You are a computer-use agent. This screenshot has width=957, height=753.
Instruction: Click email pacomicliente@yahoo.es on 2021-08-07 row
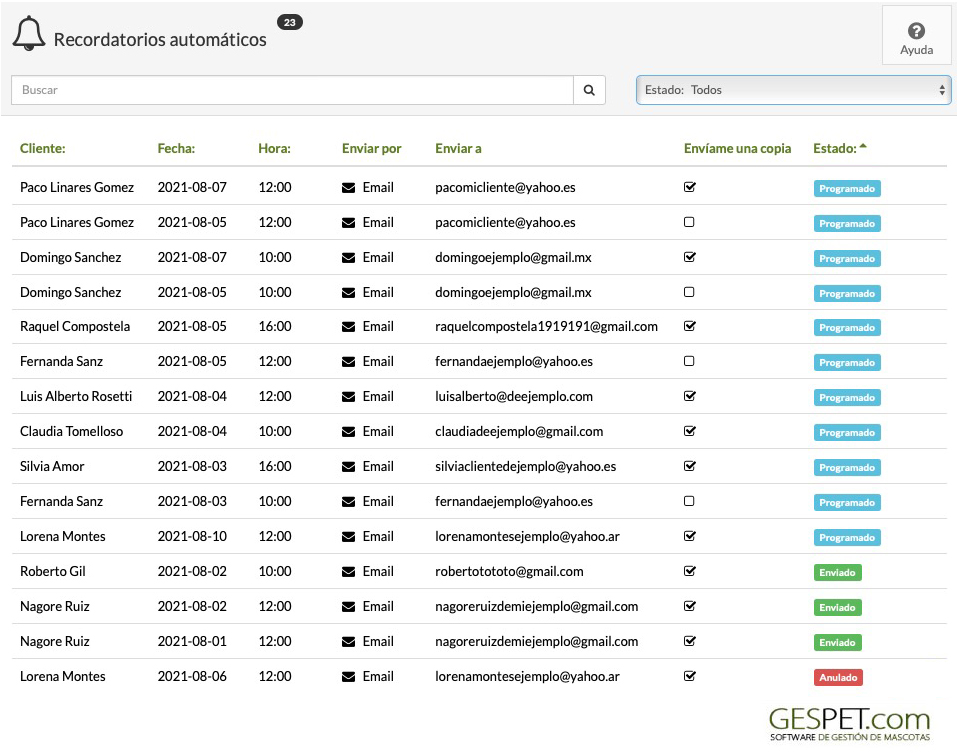[x=505, y=187]
